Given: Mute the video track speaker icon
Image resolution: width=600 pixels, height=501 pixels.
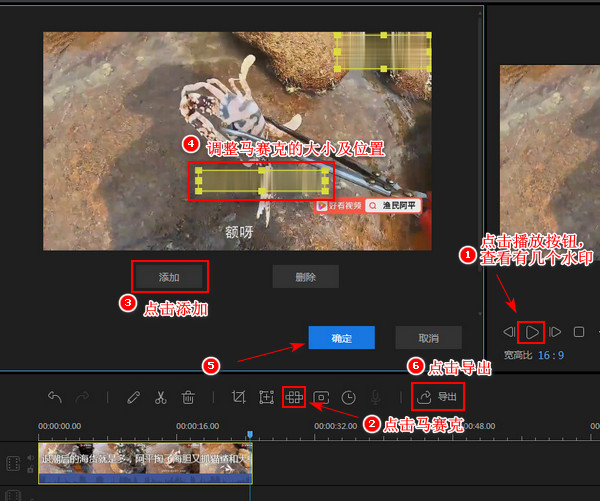Looking at the screenshot, I should tap(30, 457).
